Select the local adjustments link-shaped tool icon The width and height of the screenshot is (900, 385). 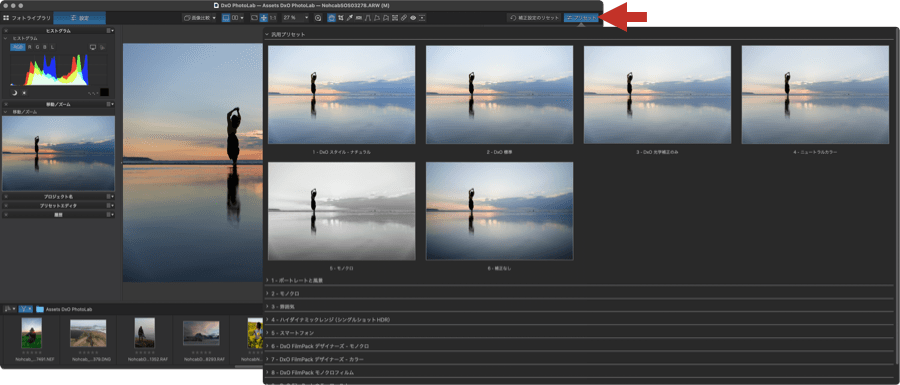(404, 18)
